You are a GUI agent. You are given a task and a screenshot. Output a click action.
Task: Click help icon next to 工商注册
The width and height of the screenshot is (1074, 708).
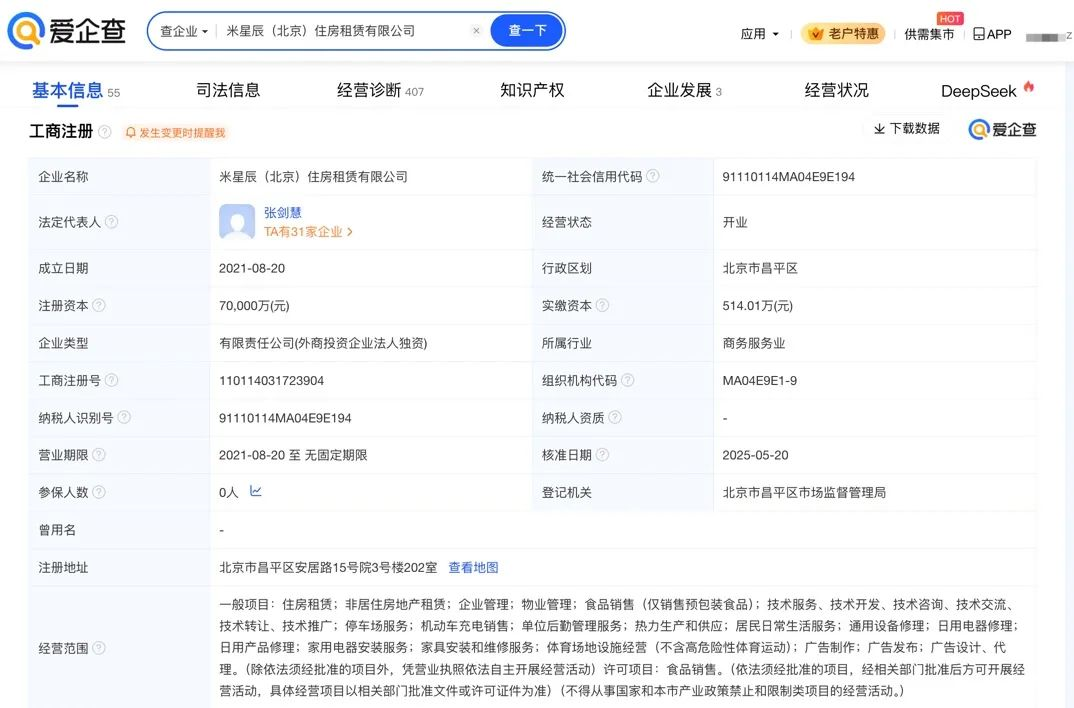(x=105, y=132)
